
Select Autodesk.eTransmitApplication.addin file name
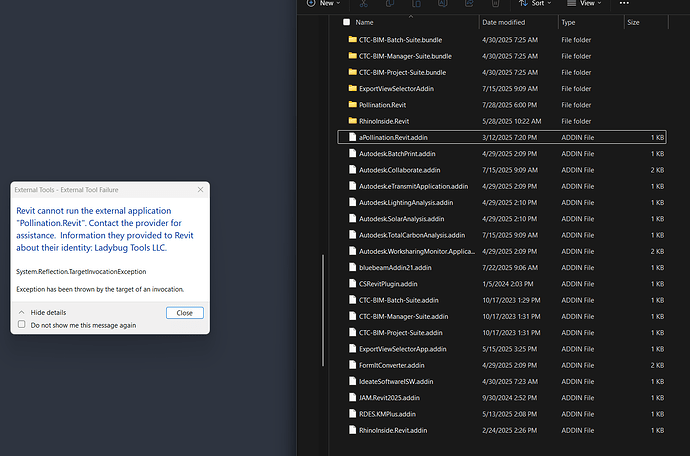[414, 186]
